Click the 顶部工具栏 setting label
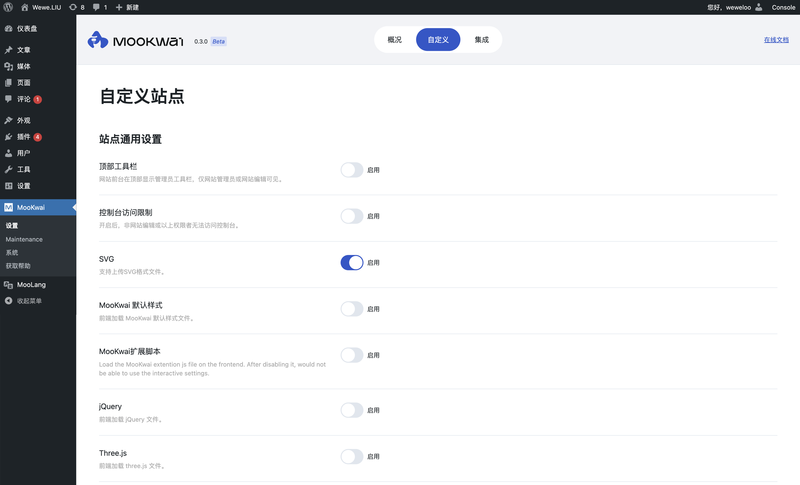 (x=118, y=166)
